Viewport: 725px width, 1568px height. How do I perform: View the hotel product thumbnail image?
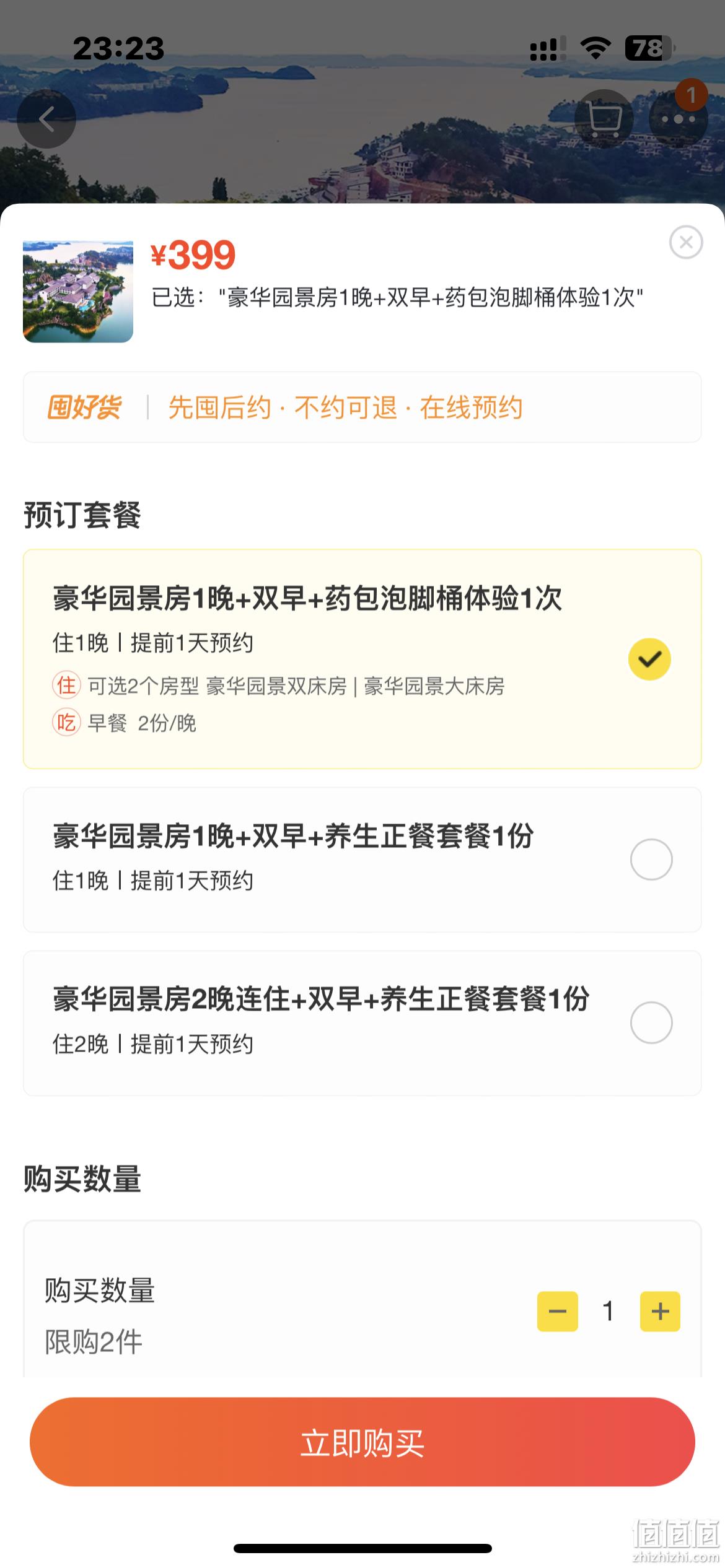click(78, 292)
